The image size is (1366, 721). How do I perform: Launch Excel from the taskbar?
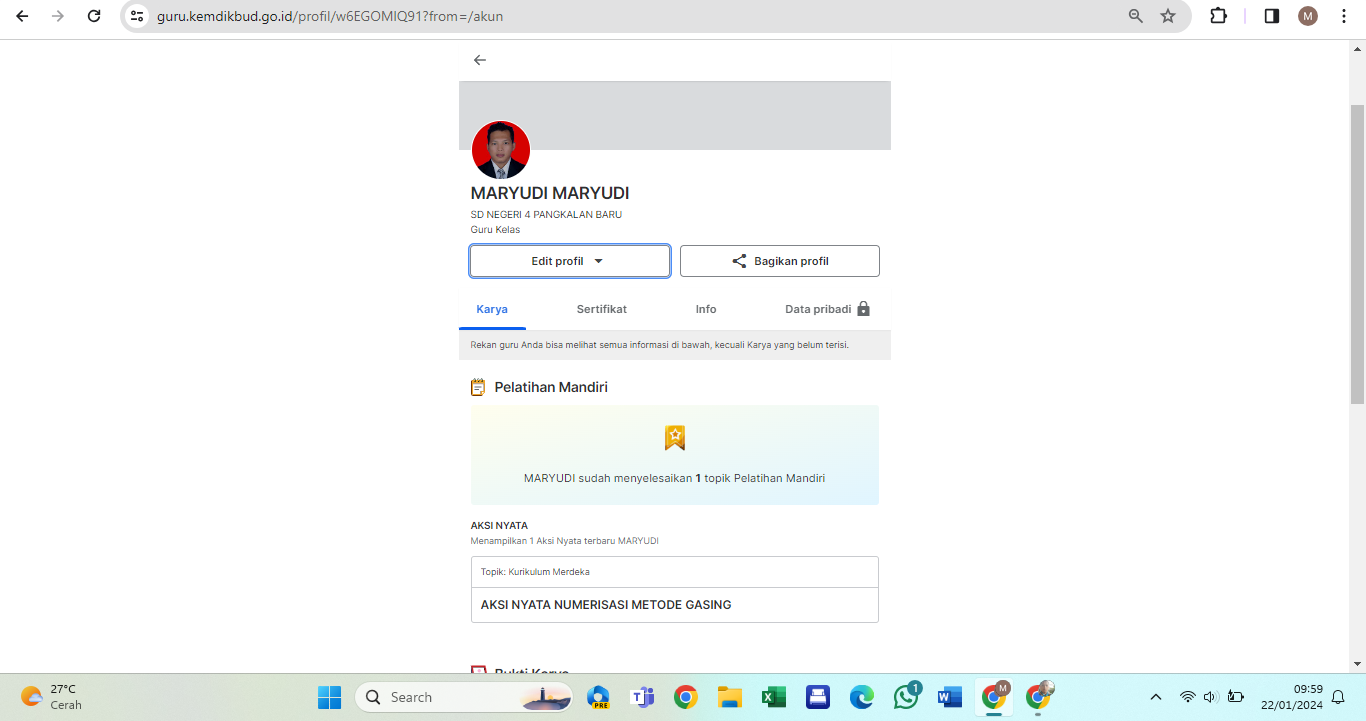click(x=773, y=697)
